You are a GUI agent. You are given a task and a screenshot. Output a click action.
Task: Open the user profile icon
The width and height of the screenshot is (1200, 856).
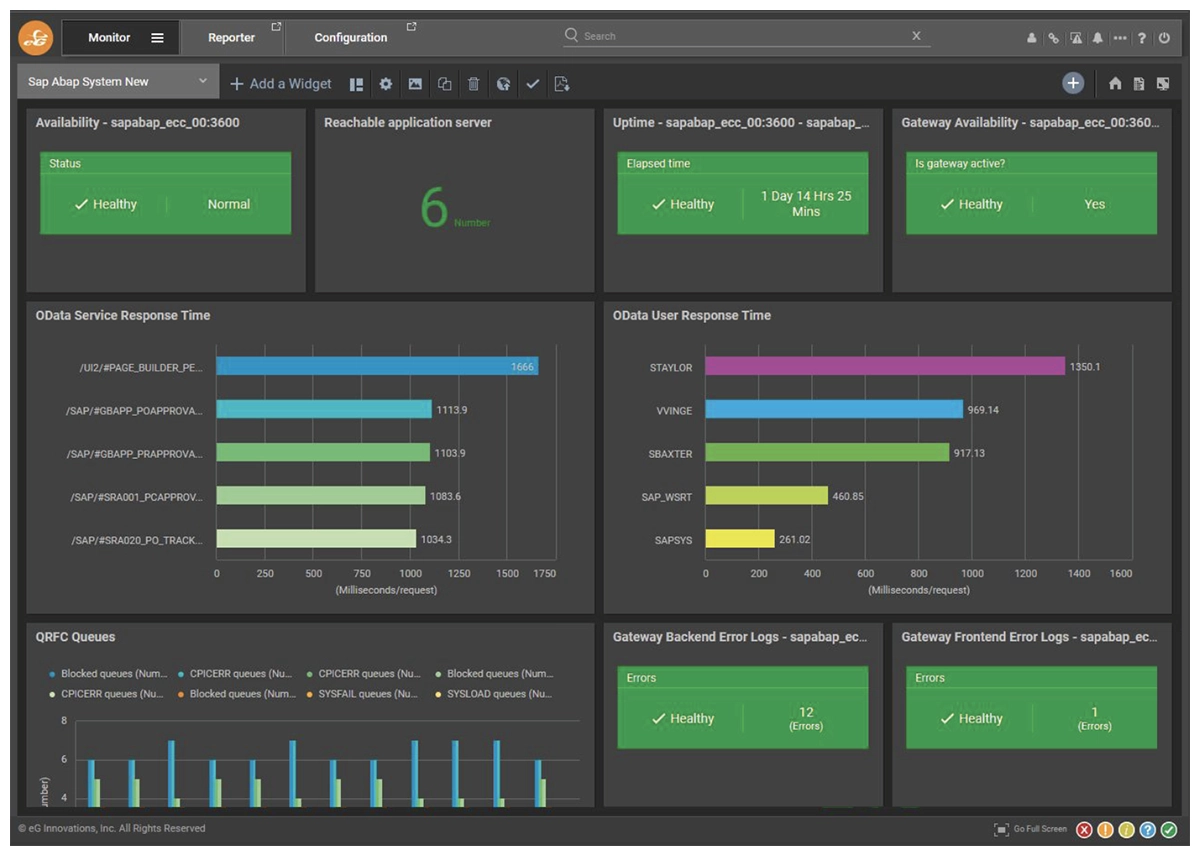pos(1031,38)
